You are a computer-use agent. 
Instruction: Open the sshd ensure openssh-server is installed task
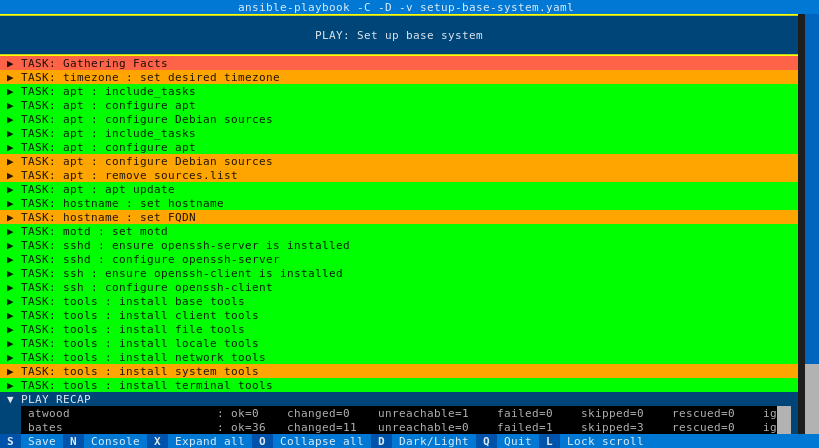(399, 245)
